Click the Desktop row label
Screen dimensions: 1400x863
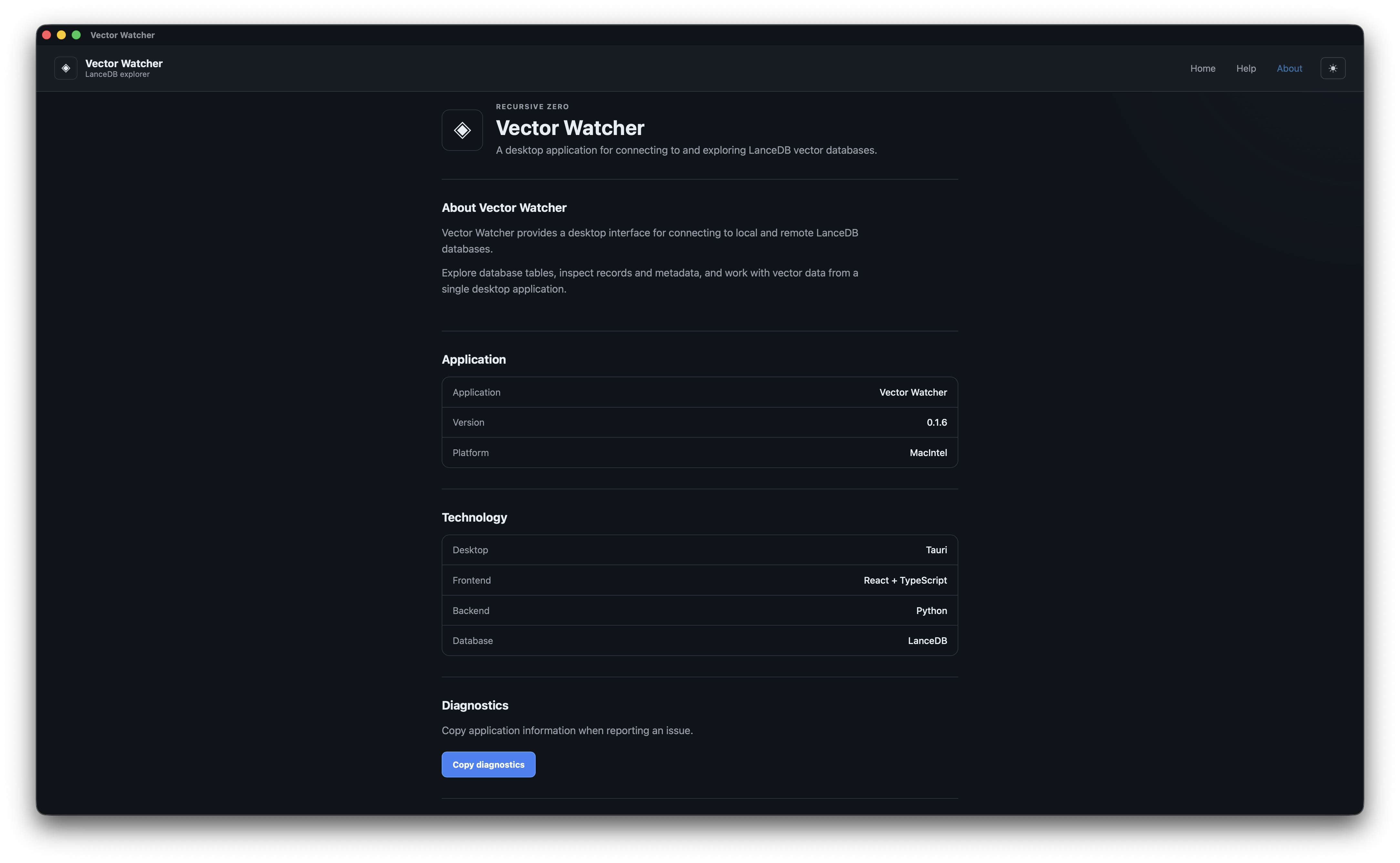point(470,550)
